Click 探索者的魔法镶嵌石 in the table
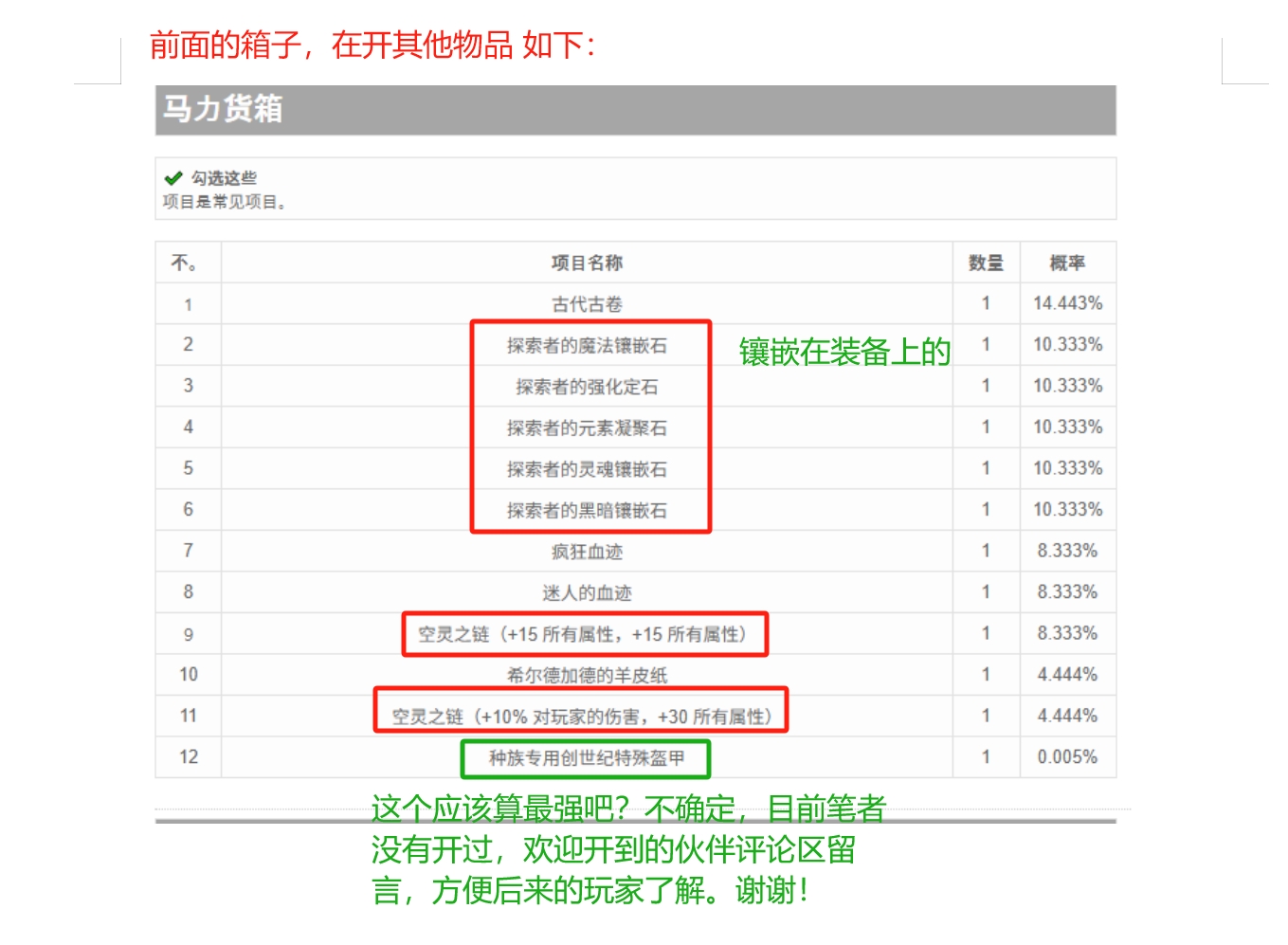 pyautogui.click(x=587, y=346)
